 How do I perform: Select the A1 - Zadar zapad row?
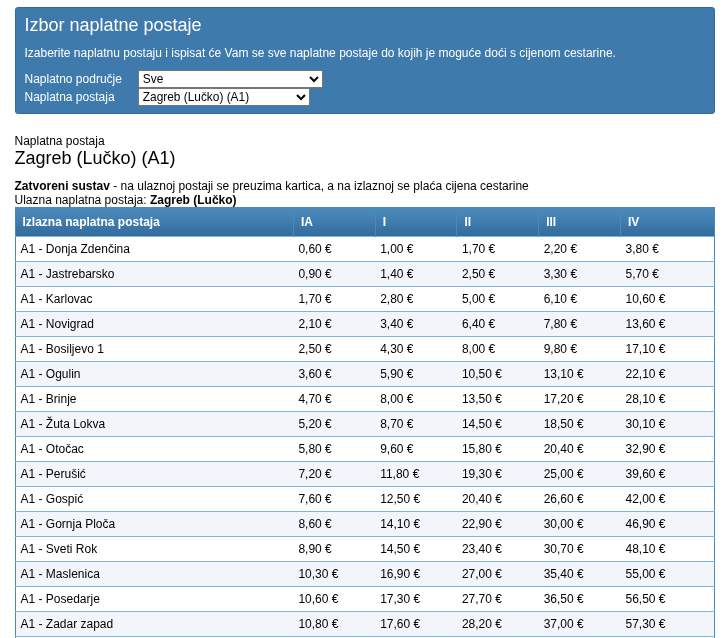pyautogui.click(x=66, y=624)
